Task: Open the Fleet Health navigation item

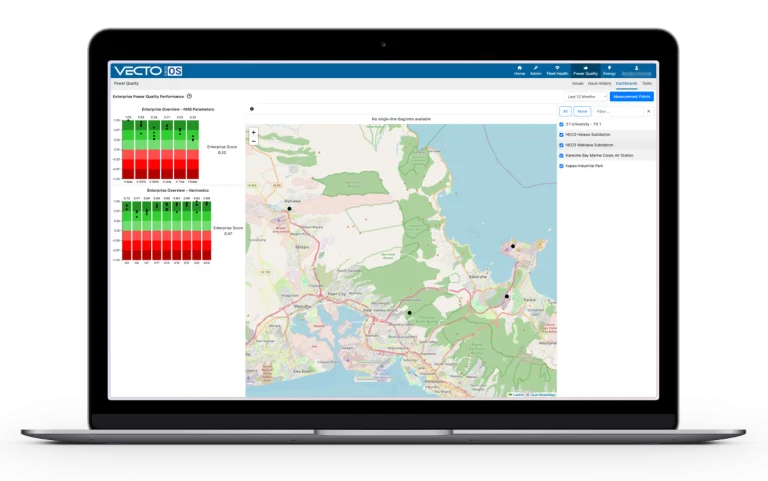Action: 557,71
